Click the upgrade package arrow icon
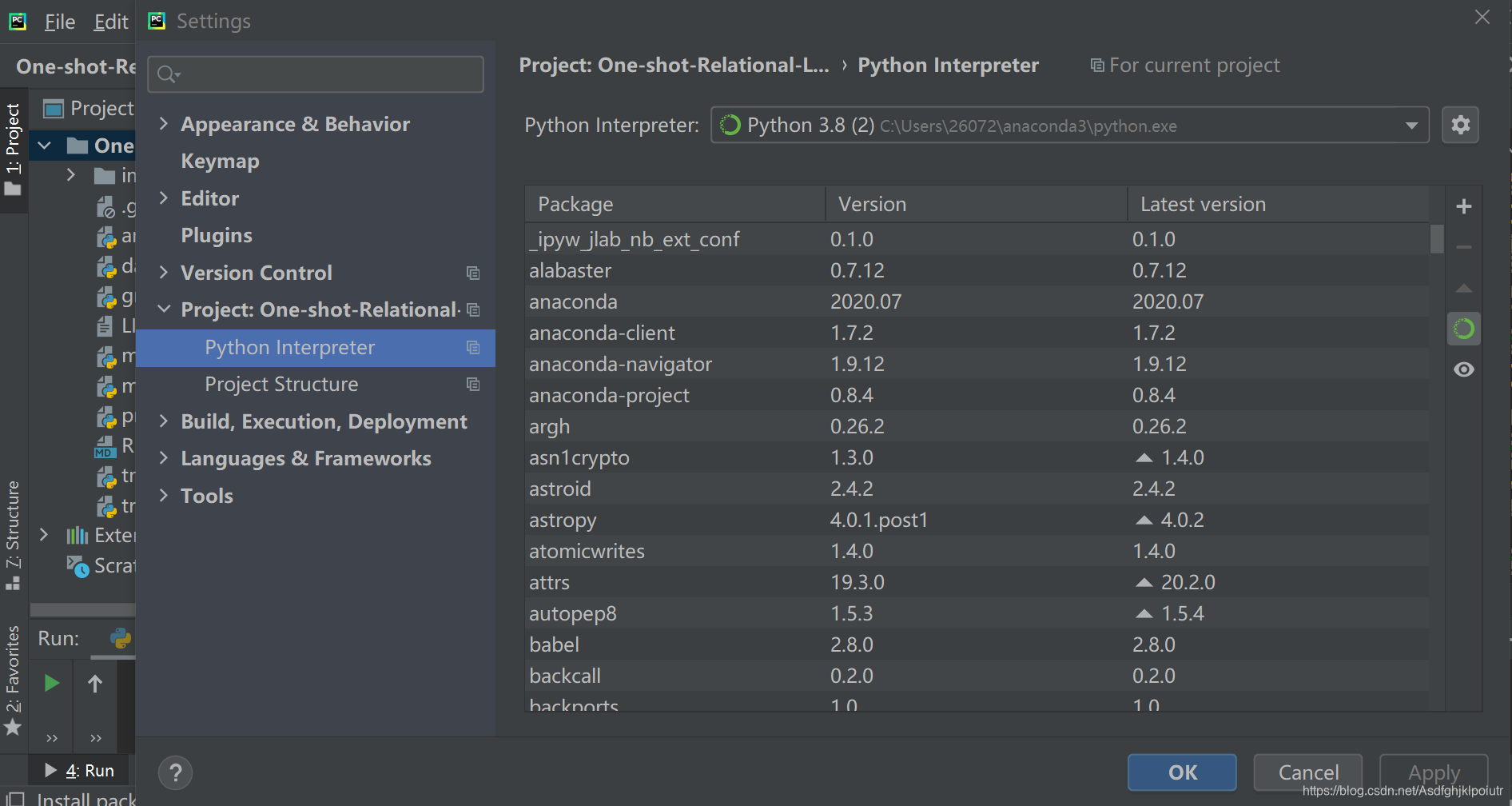 pos(1463,288)
